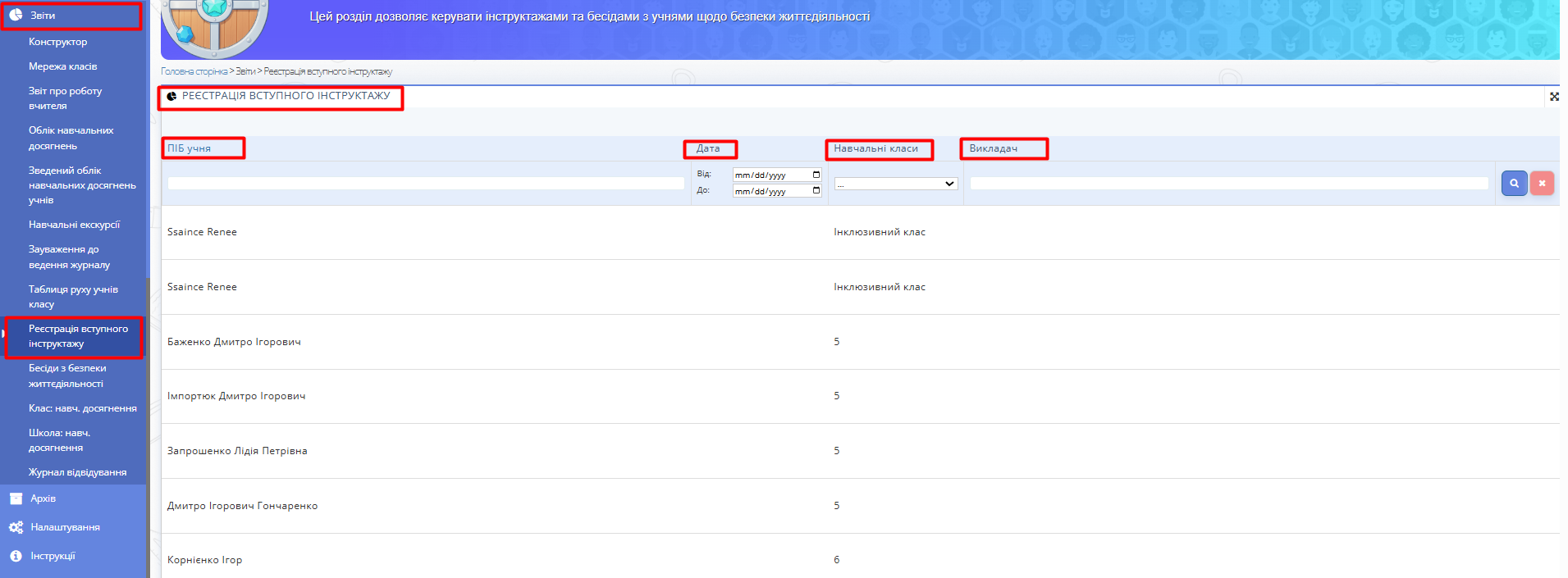The width and height of the screenshot is (1568, 578).
Task: Click the Звіти pie chart icon
Action: (x=16, y=15)
